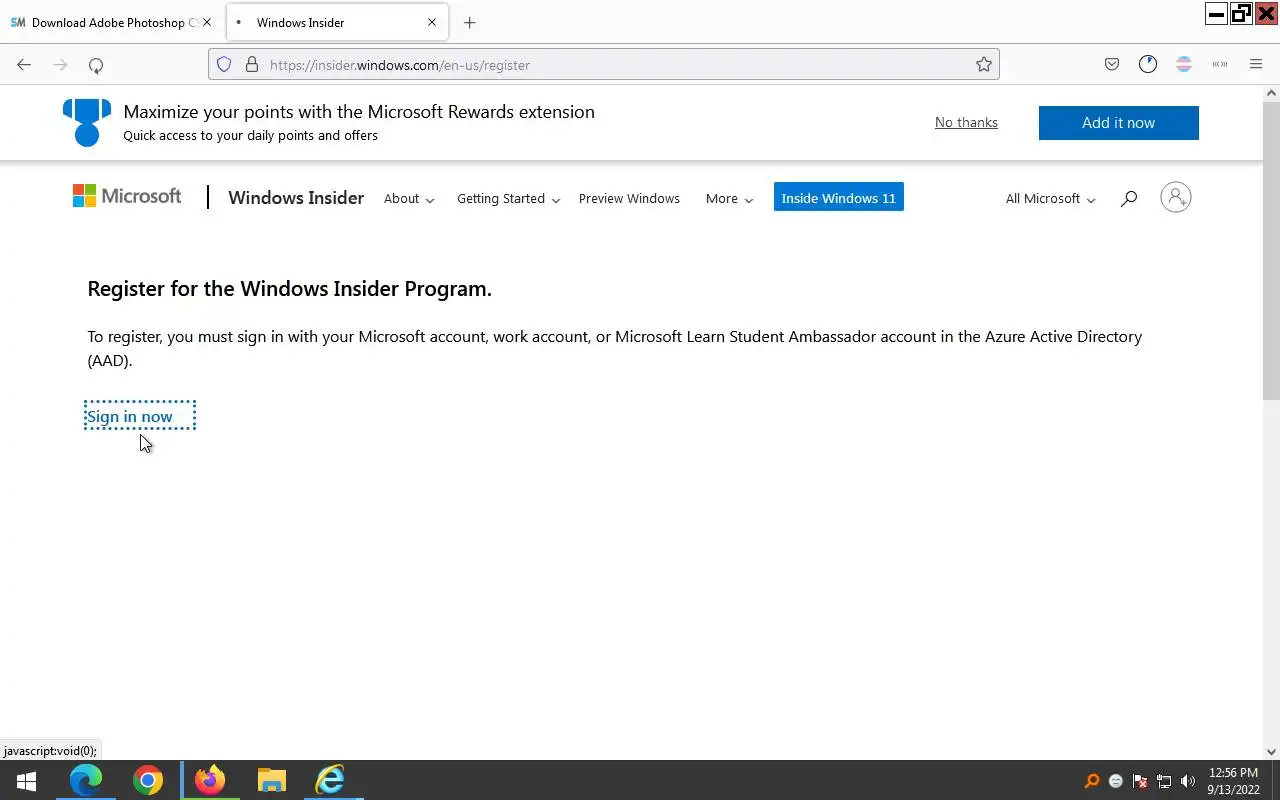This screenshot has height=800, width=1280.
Task: Expand the More dropdown menu
Action: pos(729,198)
